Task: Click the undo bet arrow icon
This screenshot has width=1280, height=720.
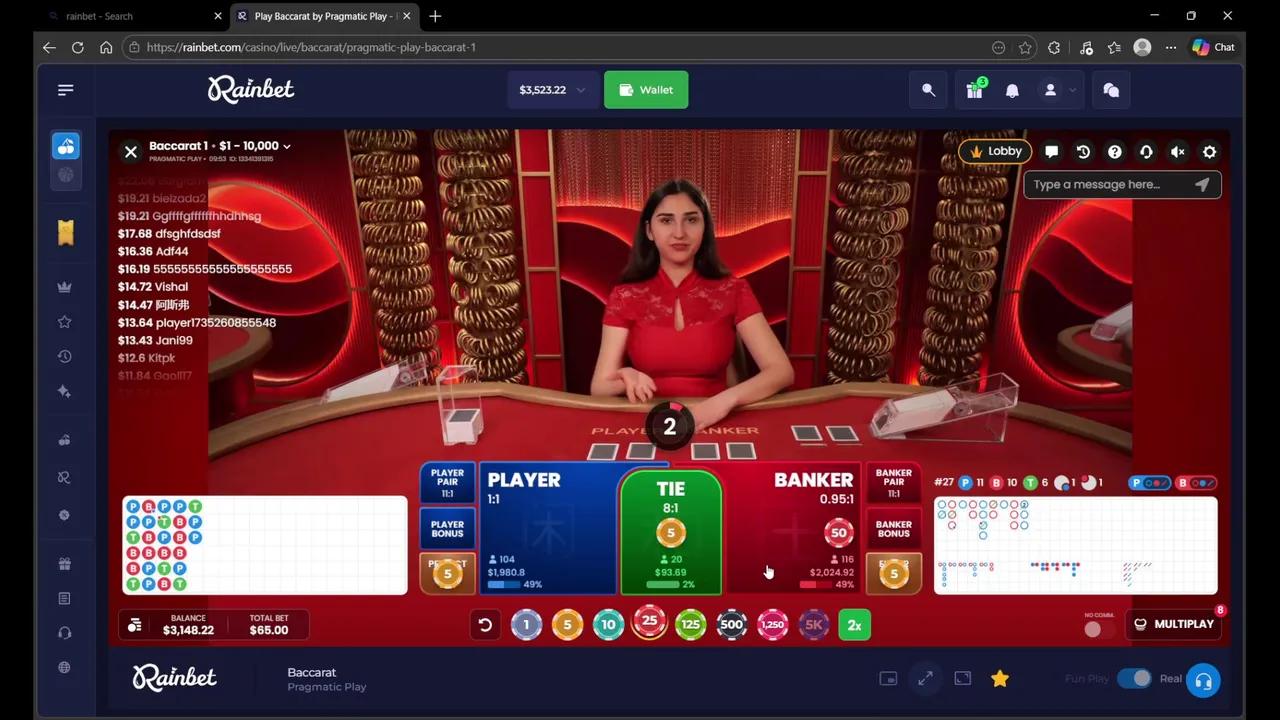Action: [x=485, y=624]
